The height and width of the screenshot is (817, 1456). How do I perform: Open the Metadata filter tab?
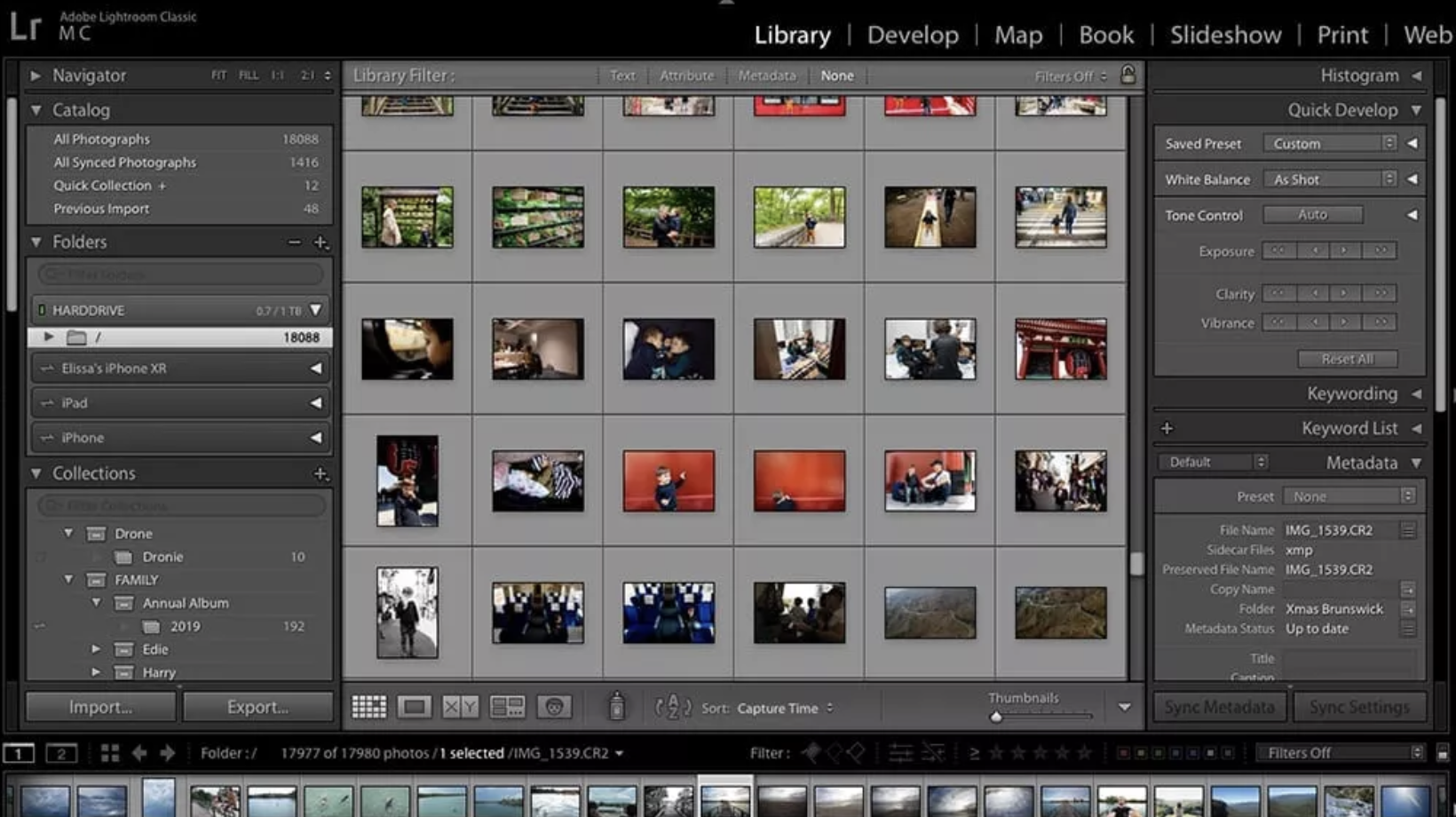[x=766, y=75]
